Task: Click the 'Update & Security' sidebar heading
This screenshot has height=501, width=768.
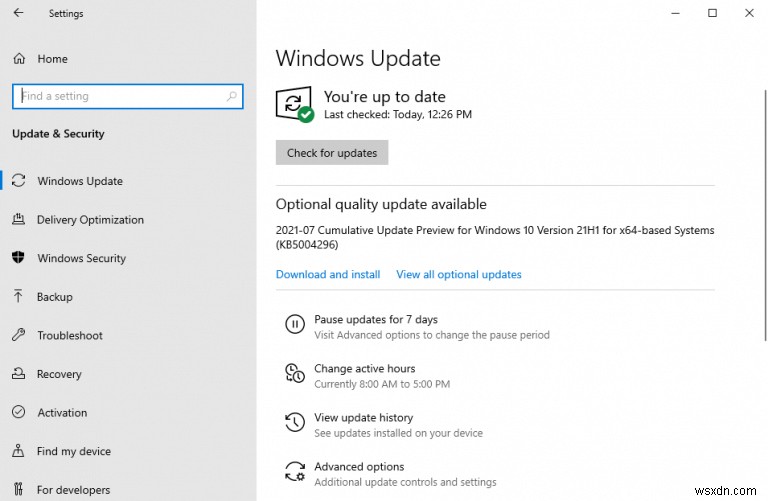Action: click(58, 134)
